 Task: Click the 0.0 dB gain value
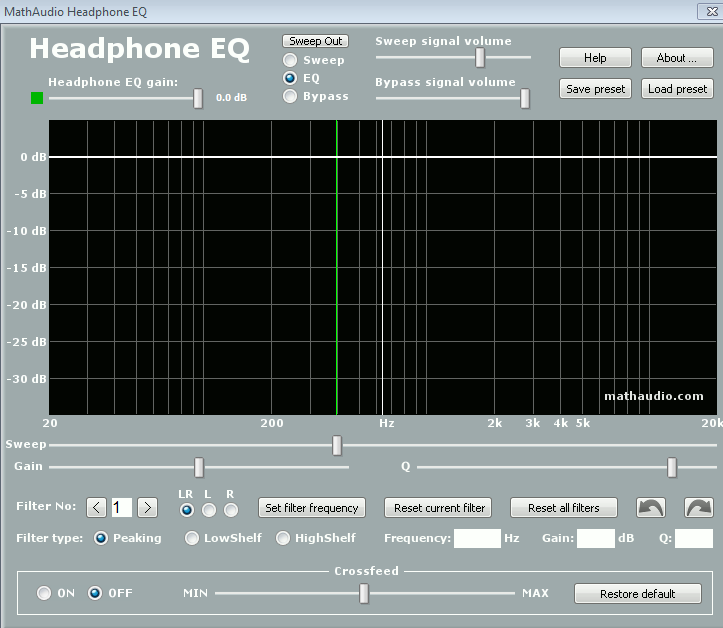tap(231, 98)
